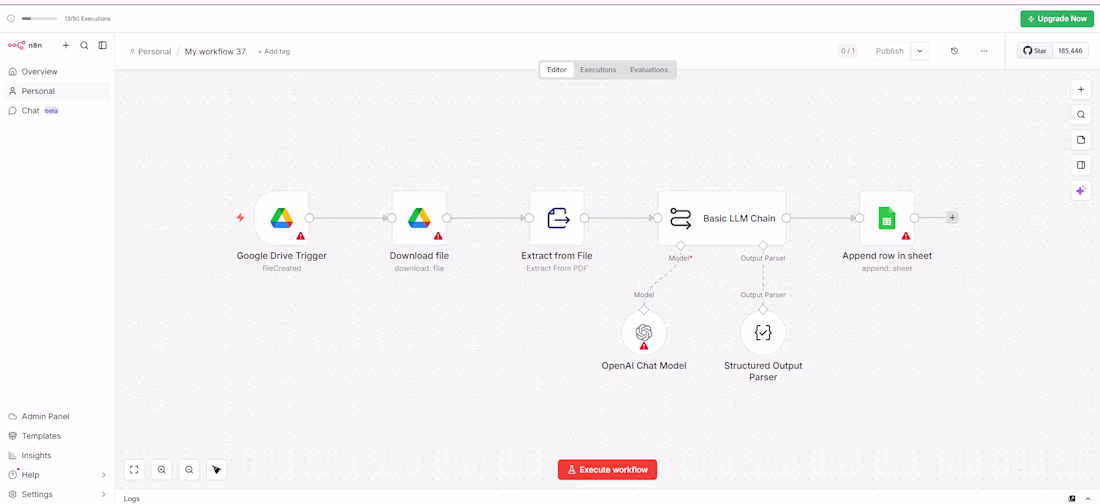This screenshot has width=1100, height=504.
Task: Open Personal in sidebar
Action: 56,91
